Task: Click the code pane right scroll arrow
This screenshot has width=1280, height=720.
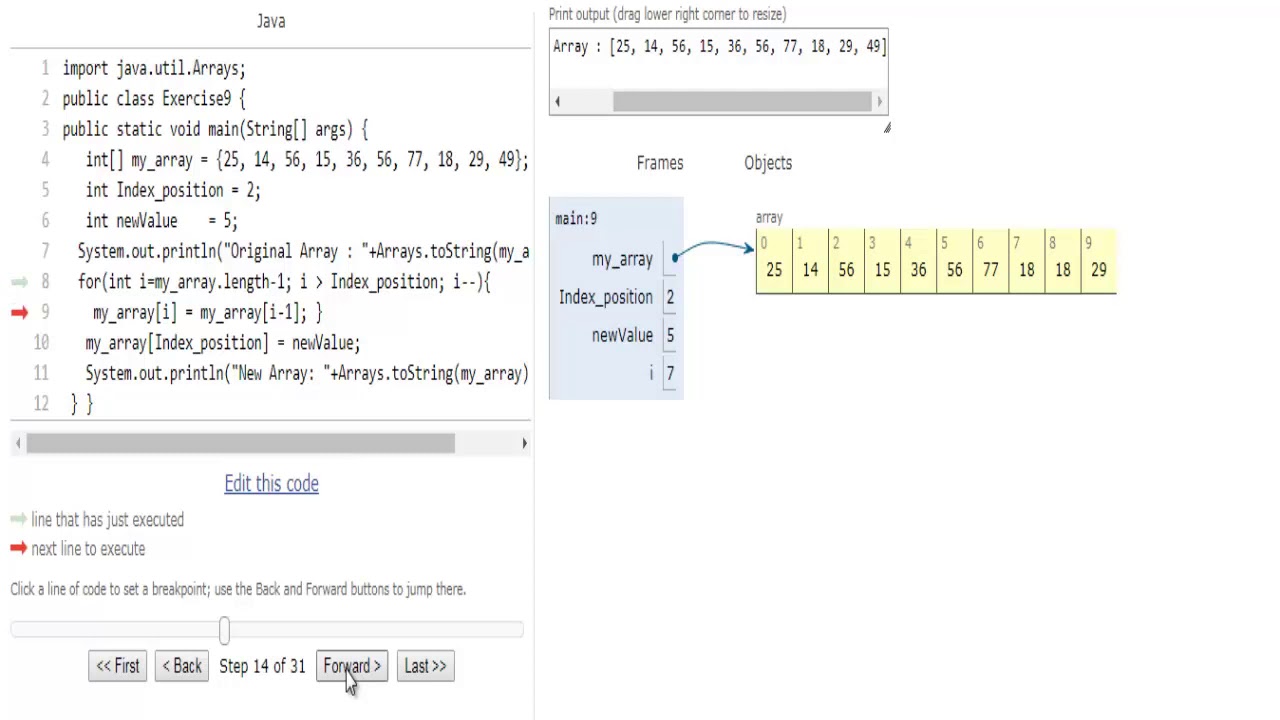Action: 524,443
